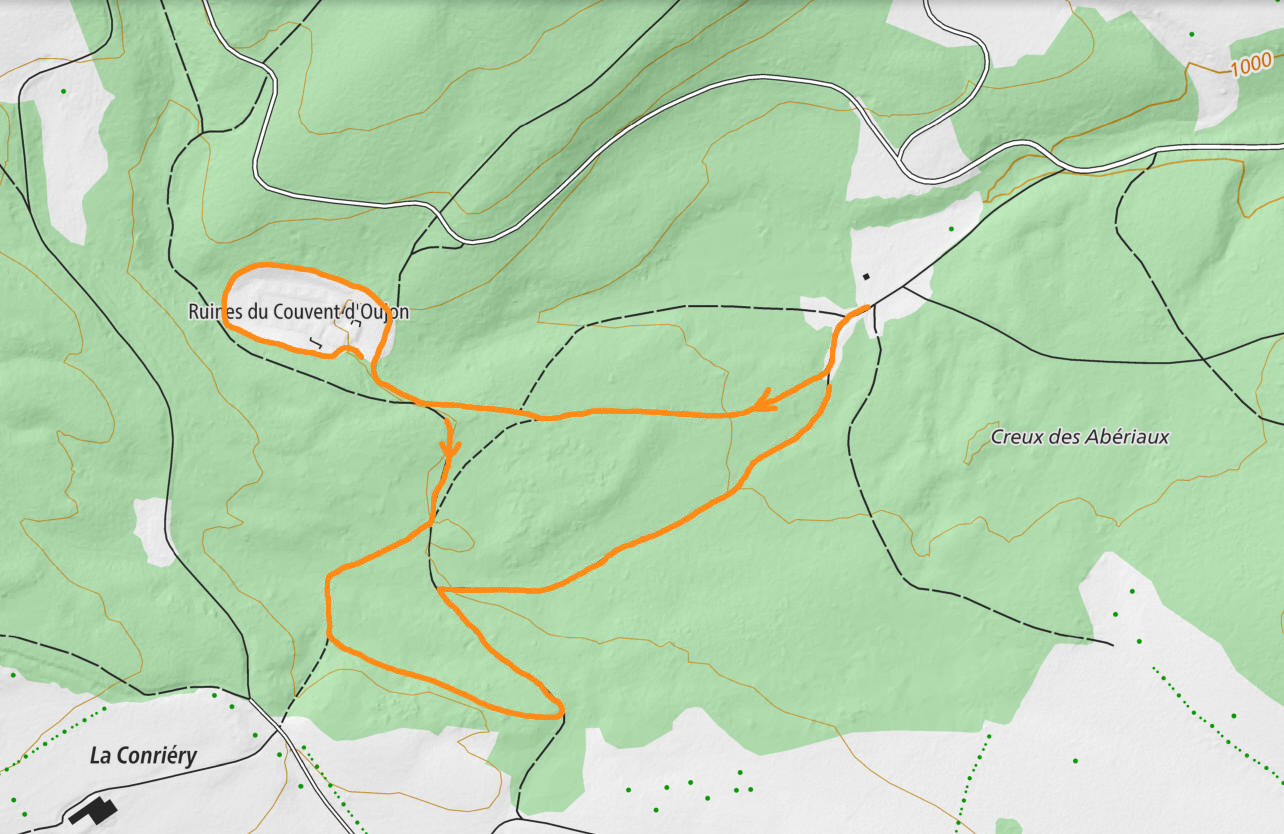Viewport: 1284px width, 834px height.
Task: Click the westernmost bend of the orange route
Action: [x=329, y=605]
